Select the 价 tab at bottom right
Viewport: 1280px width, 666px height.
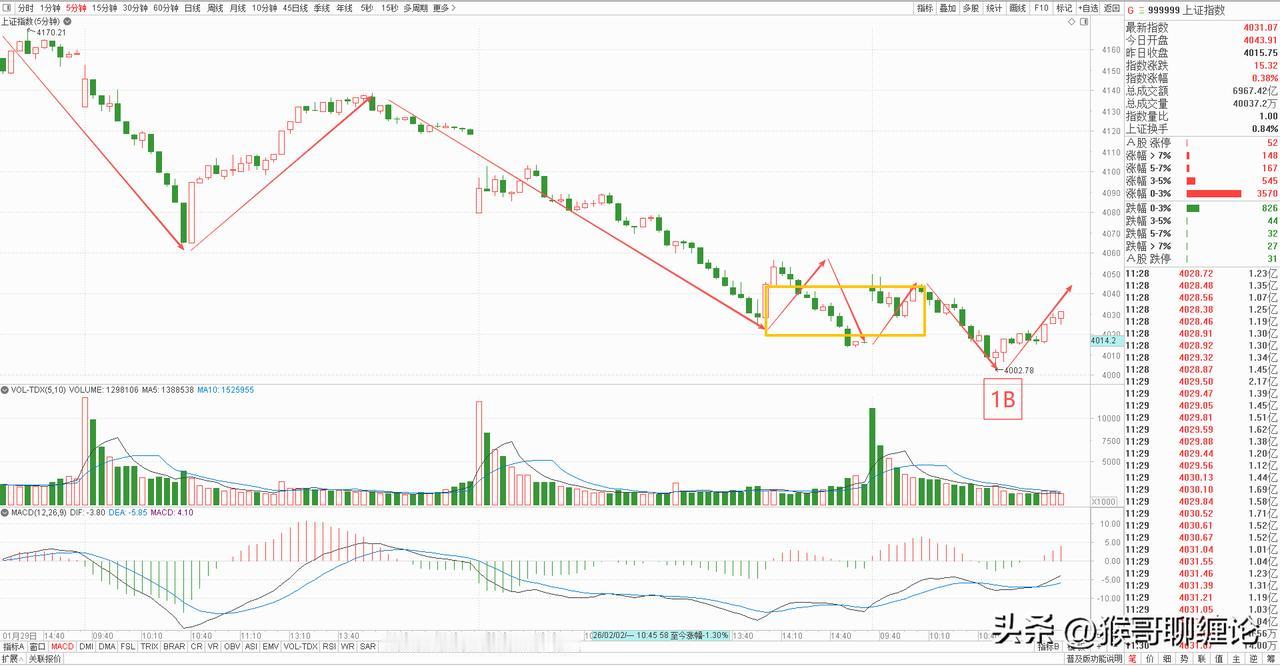click(x=1150, y=659)
